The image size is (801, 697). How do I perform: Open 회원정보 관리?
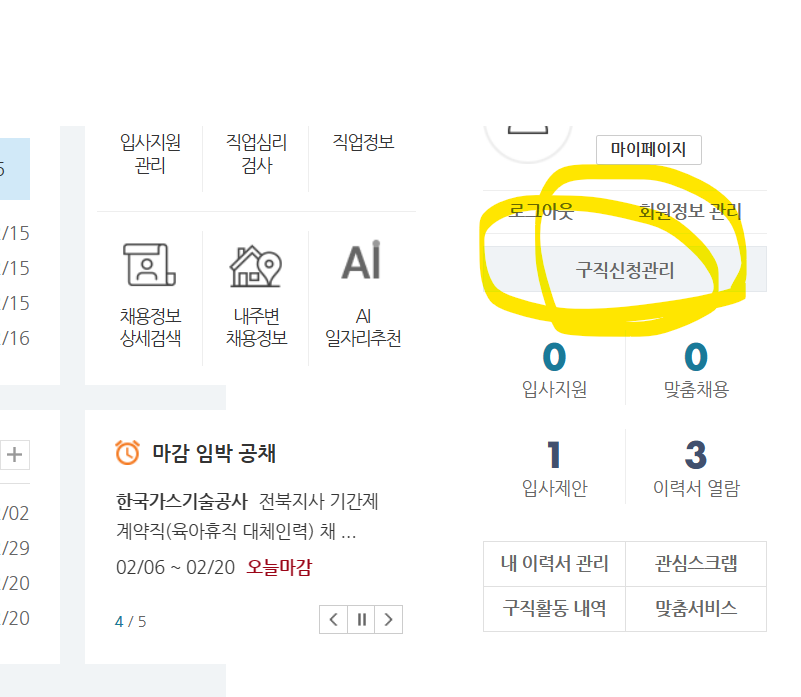point(690,211)
